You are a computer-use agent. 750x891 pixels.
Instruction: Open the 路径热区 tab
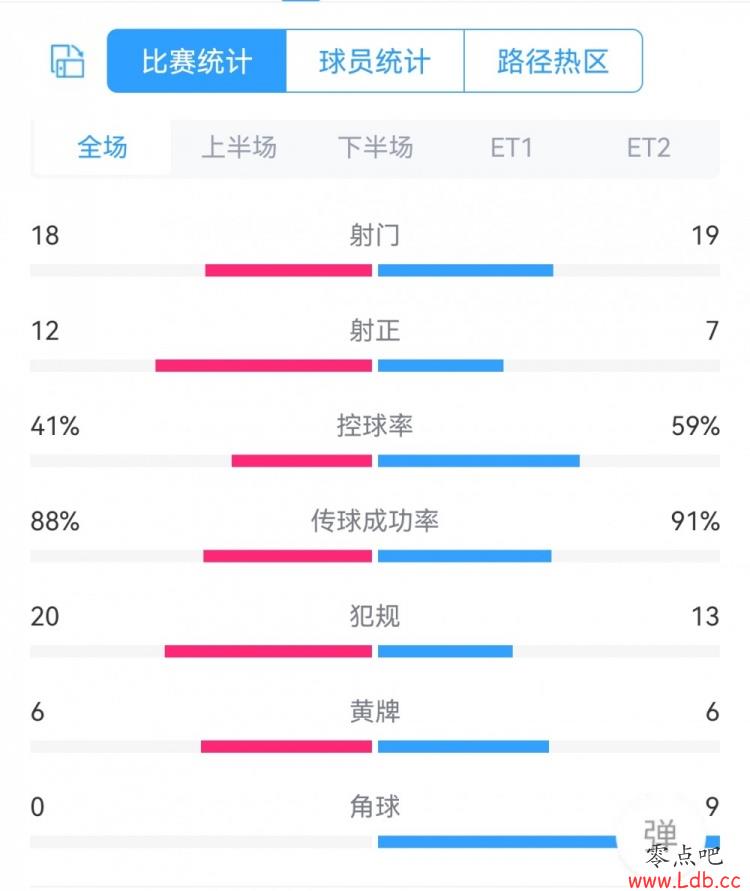(553, 61)
